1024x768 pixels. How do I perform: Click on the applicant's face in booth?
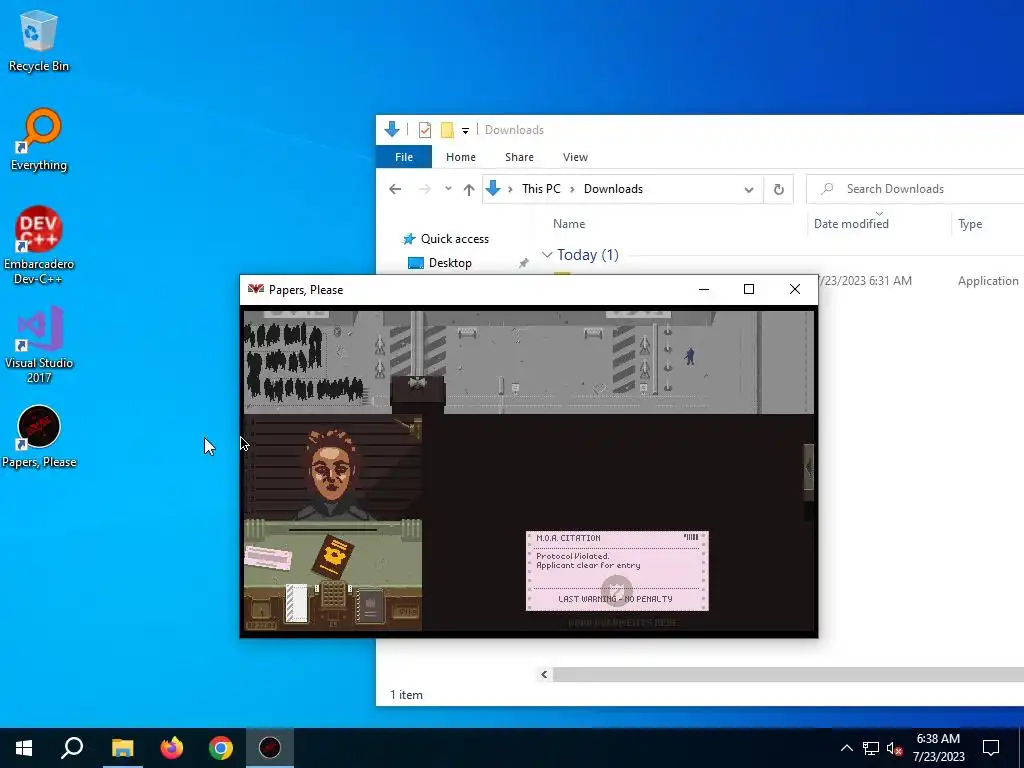point(330,472)
